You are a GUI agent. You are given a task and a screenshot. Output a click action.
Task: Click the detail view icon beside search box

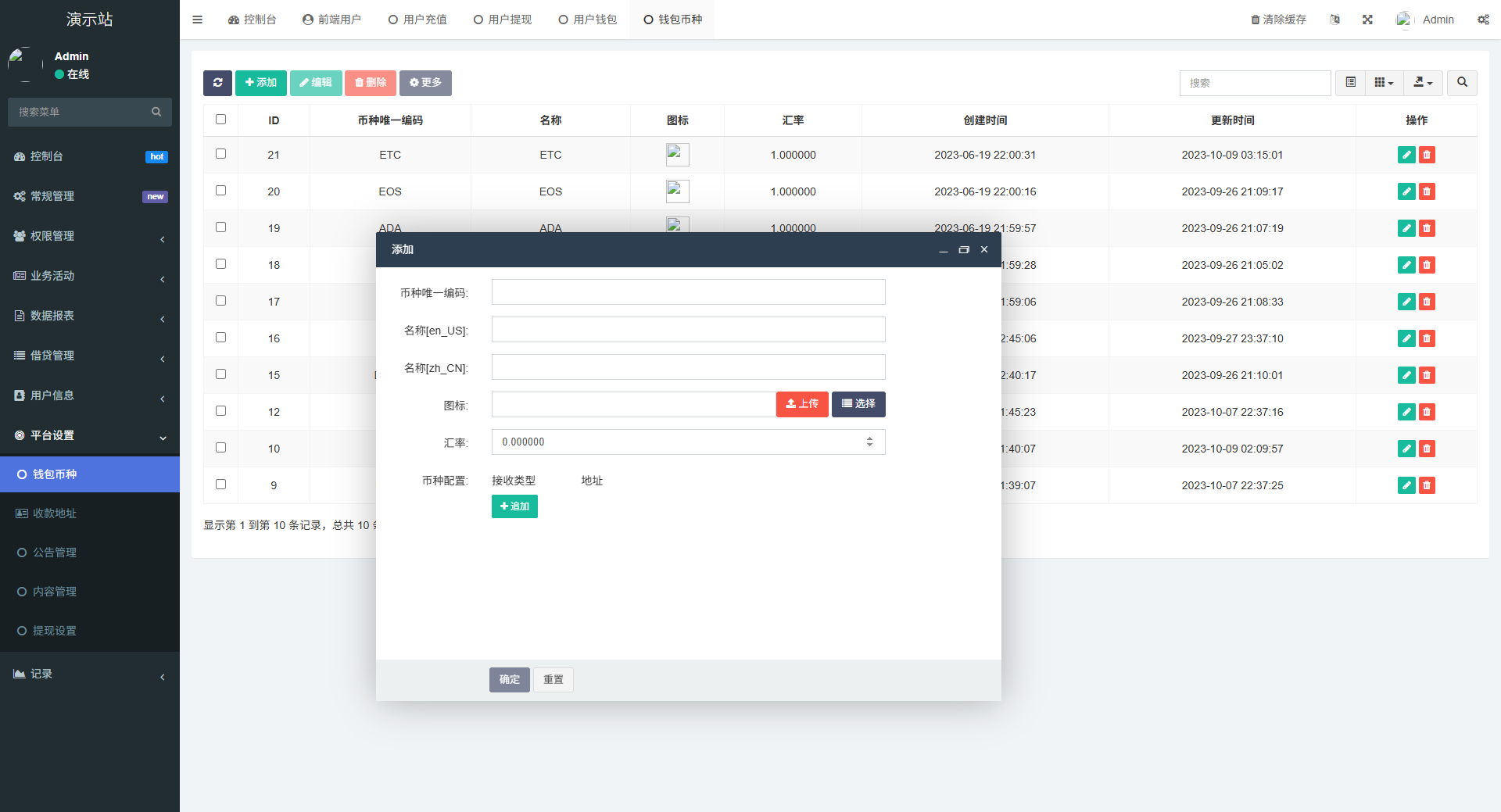[1349, 83]
